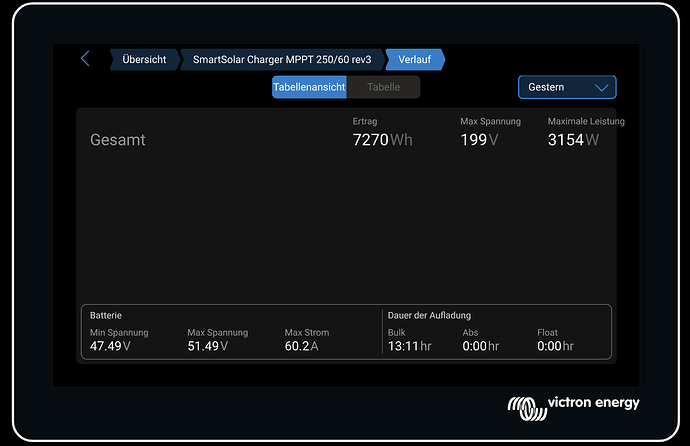
Task: Open the SmartSolar Charger MPPT 250/60 rev3 breadcrumb
Action: [x=282, y=59]
